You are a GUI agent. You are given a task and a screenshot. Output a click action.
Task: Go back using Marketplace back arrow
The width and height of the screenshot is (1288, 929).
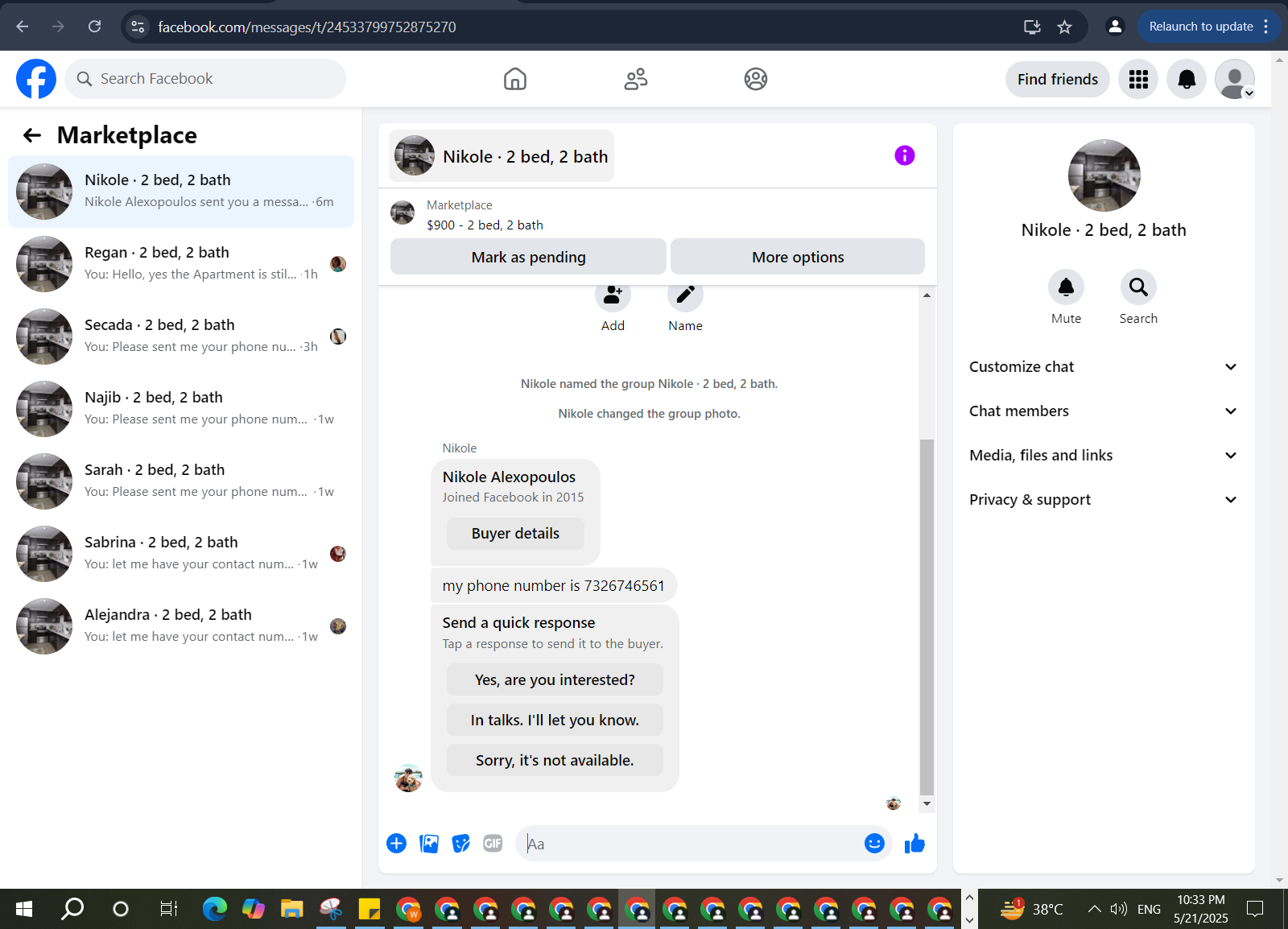(32, 135)
